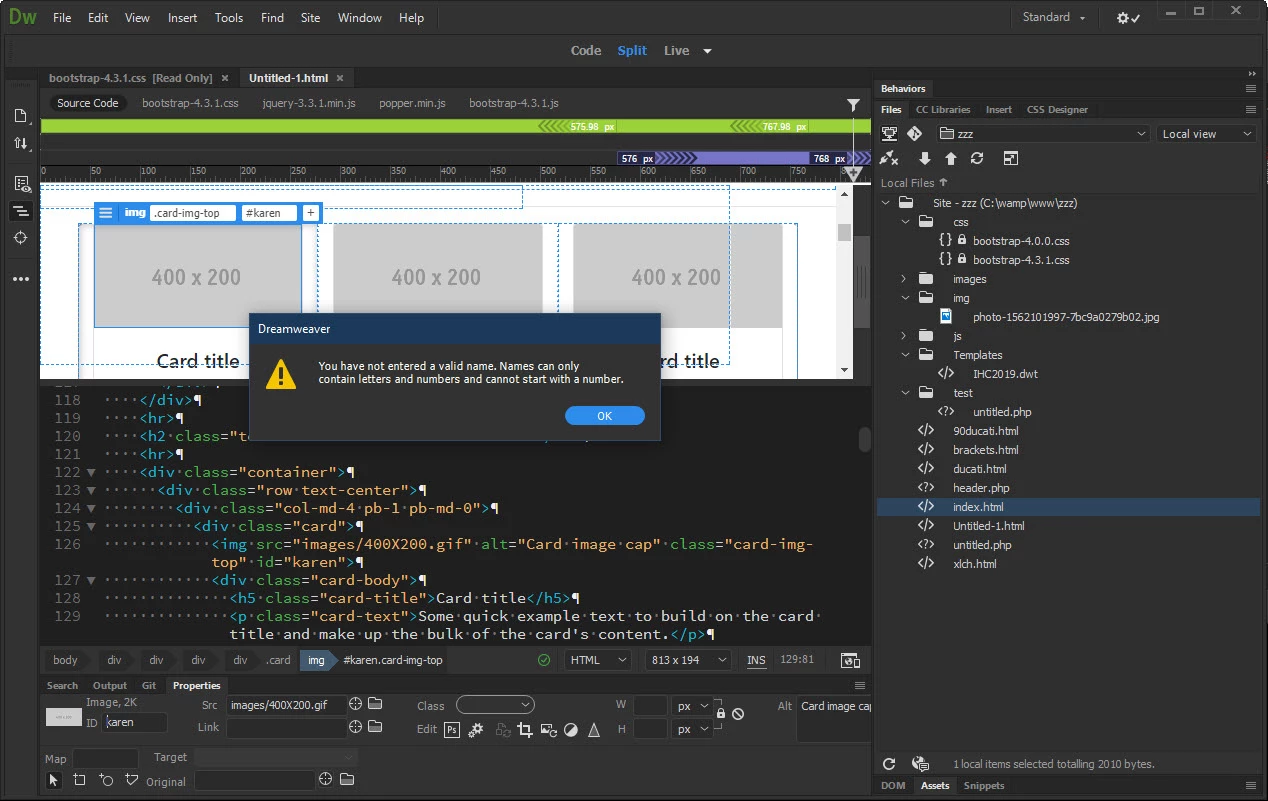Expand the js folder in Files
Viewport: 1268px width, 801px height.
[904, 336]
